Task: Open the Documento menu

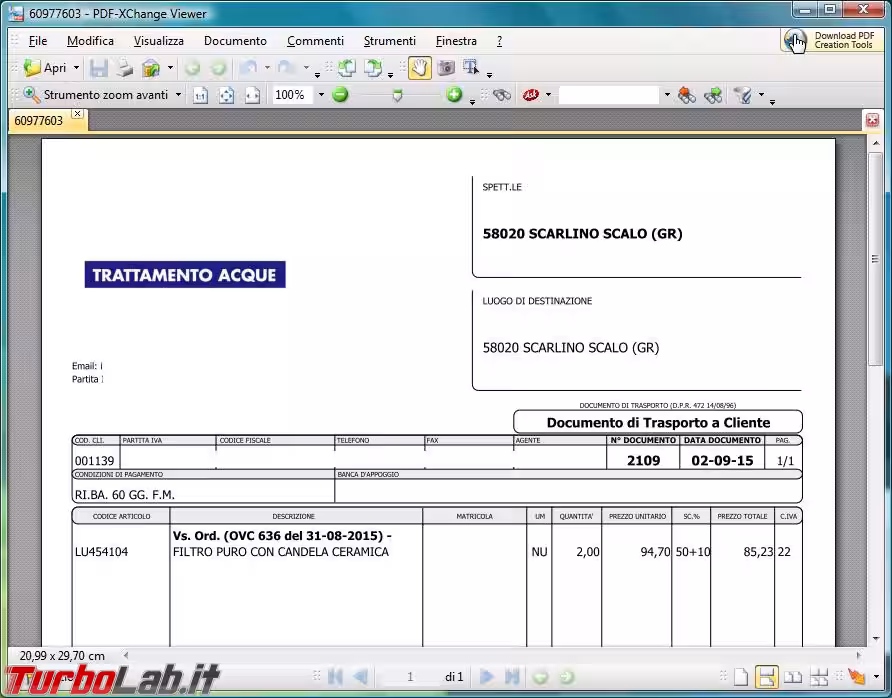Action: [235, 41]
